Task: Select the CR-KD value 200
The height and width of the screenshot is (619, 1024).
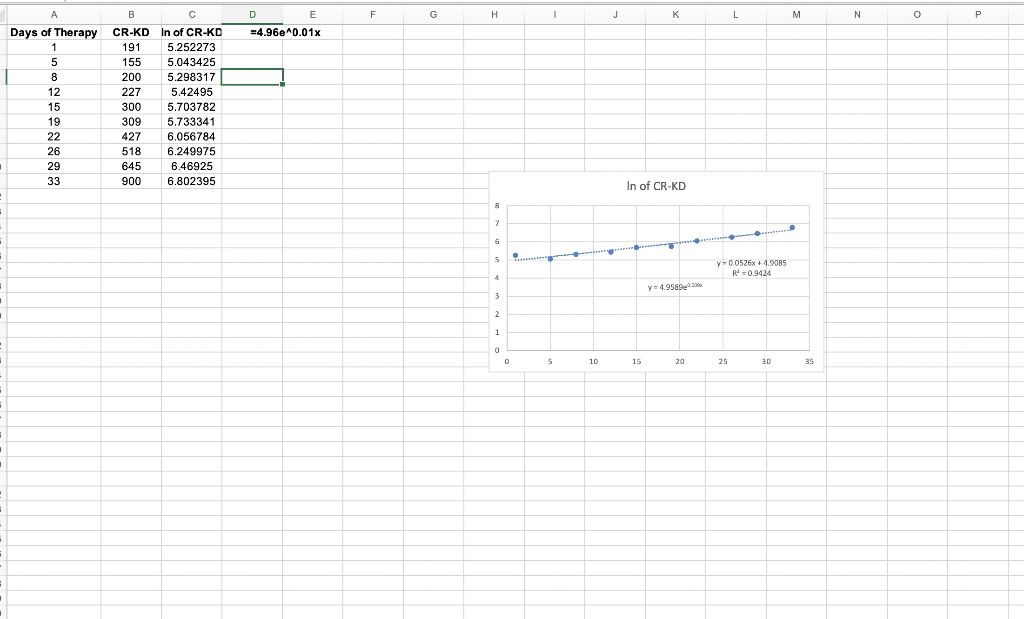Action: point(131,77)
